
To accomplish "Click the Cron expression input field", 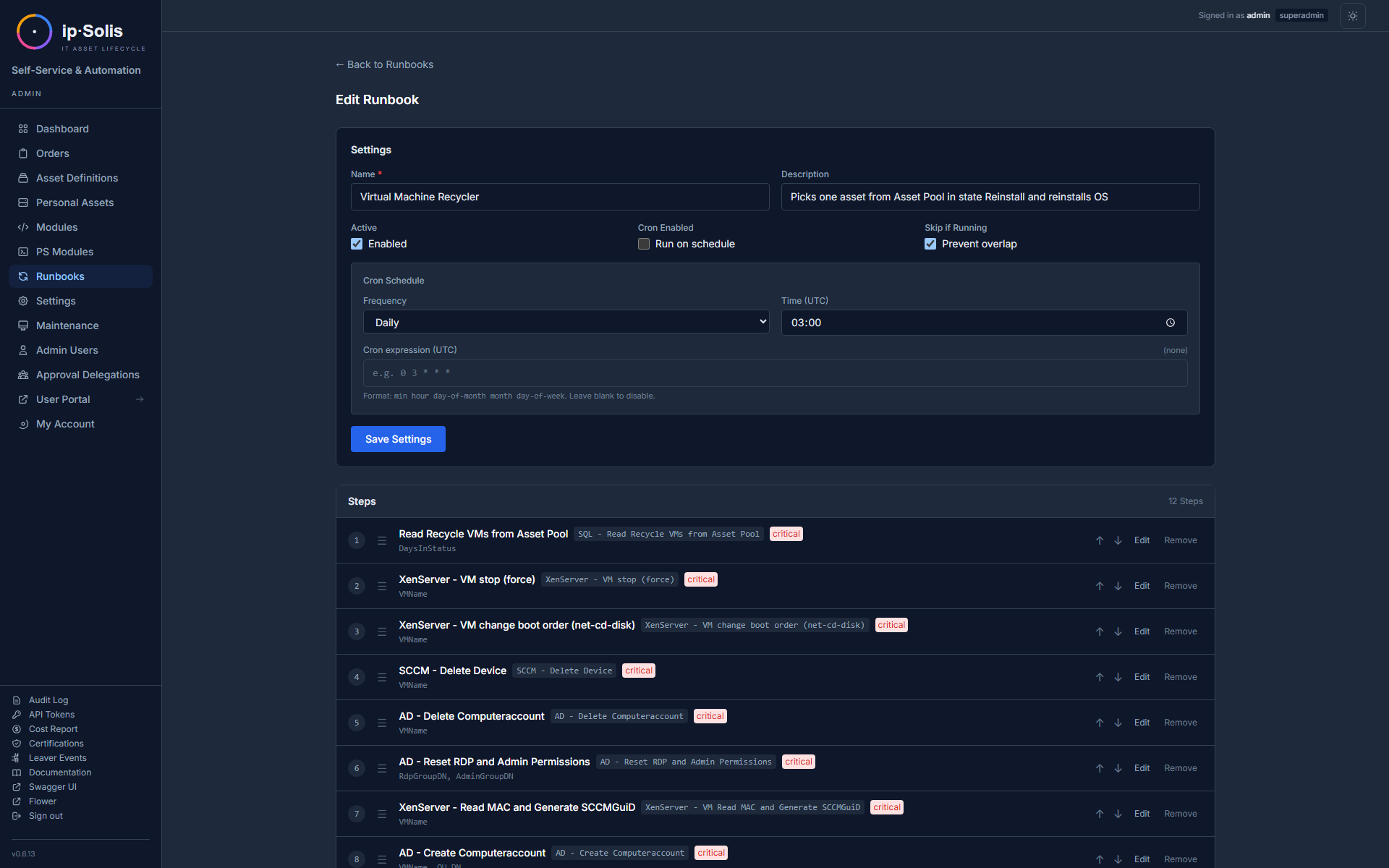I will (x=775, y=373).
